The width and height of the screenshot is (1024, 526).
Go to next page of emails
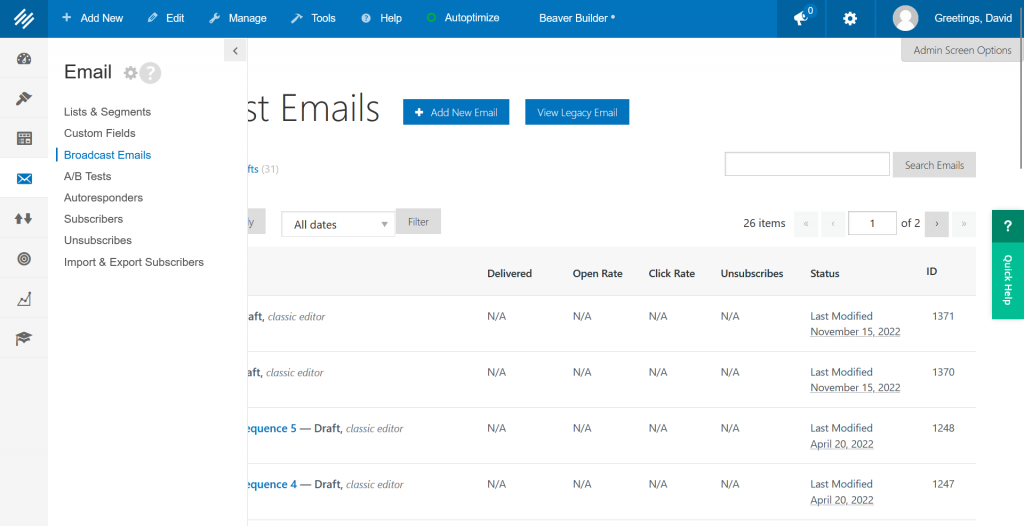click(936, 224)
